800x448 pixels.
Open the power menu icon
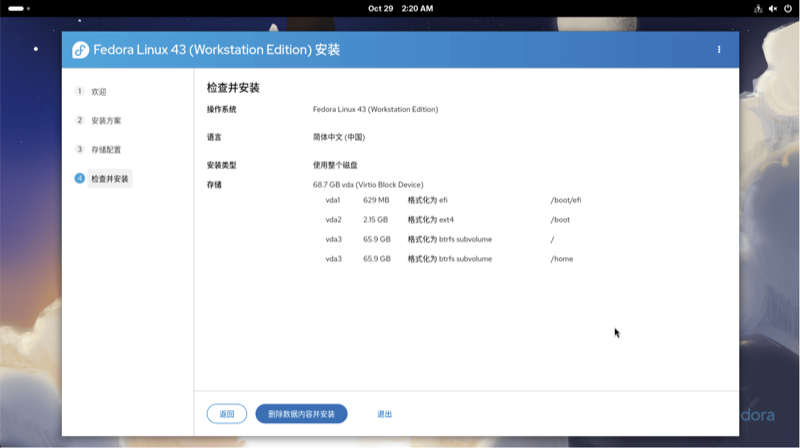pos(788,9)
